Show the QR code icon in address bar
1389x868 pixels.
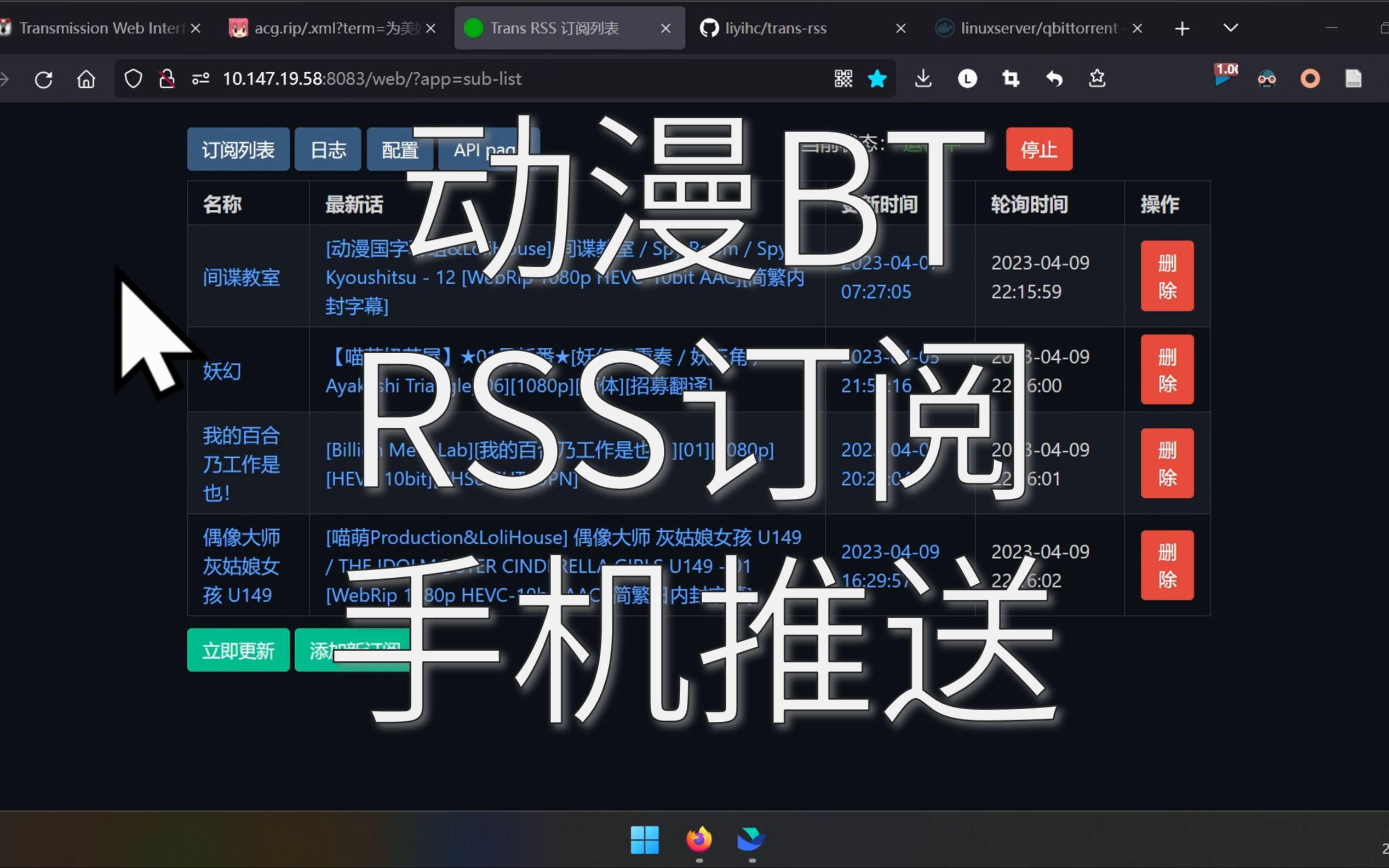pos(843,79)
